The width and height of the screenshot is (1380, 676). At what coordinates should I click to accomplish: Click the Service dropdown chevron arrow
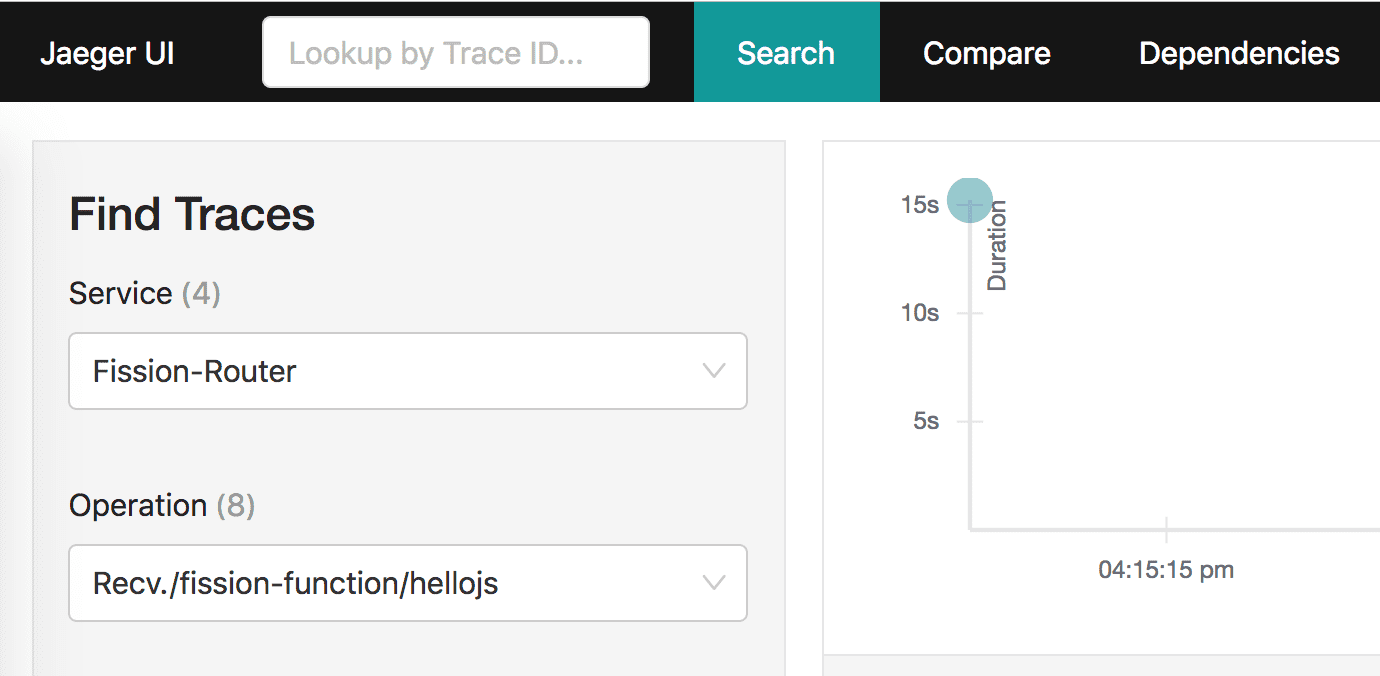pyautogui.click(x=714, y=371)
